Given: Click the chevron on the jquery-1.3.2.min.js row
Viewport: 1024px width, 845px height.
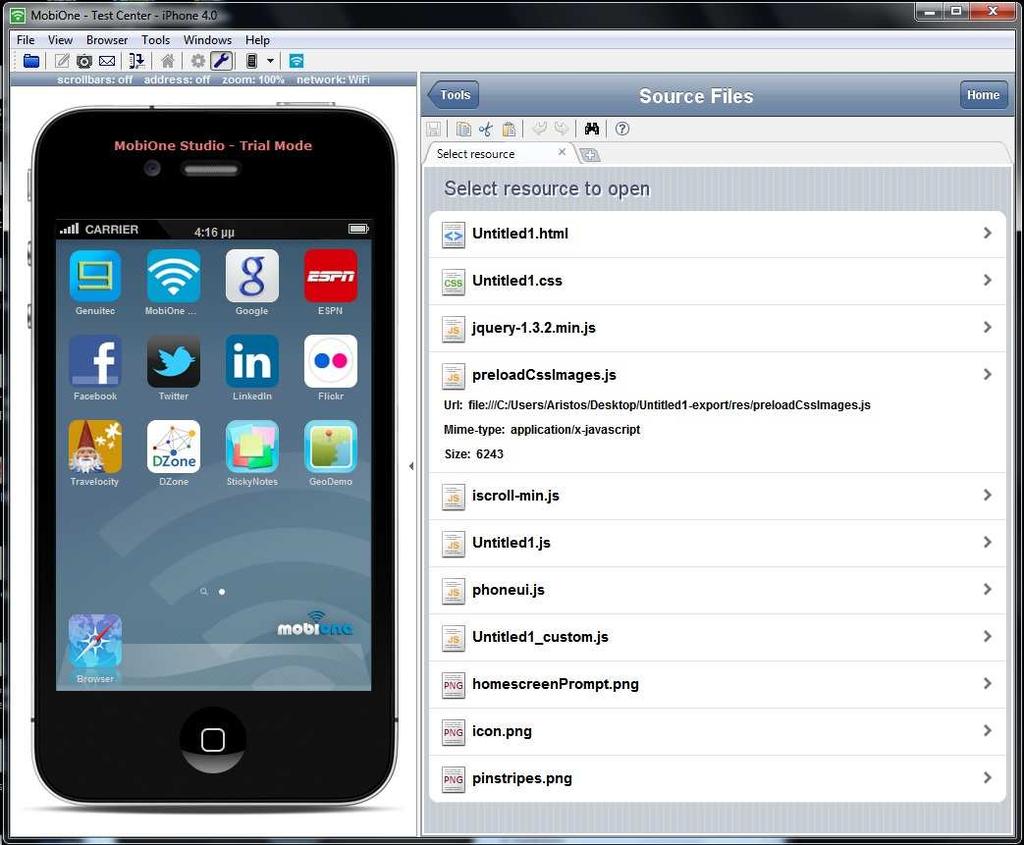Looking at the screenshot, I should tap(987, 327).
